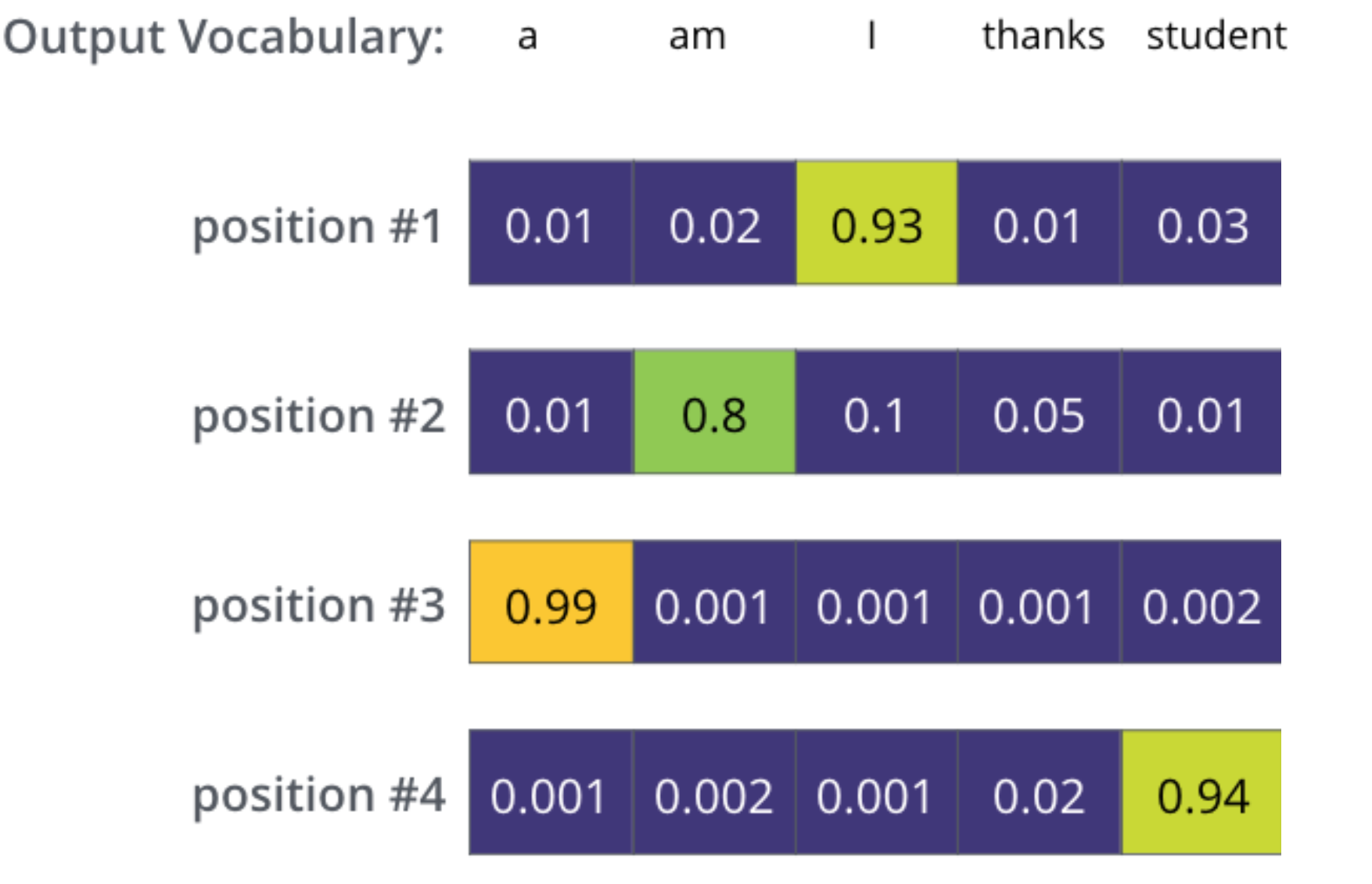Select the green 0.8 cell in position #2
1372x884 pixels.
click(x=713, y=413)
